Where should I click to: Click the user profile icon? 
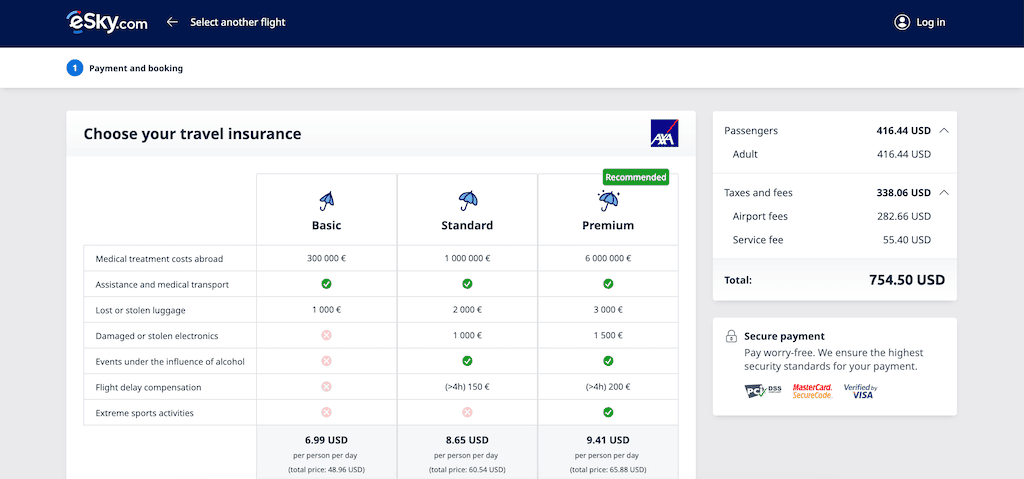pos(902,22)
